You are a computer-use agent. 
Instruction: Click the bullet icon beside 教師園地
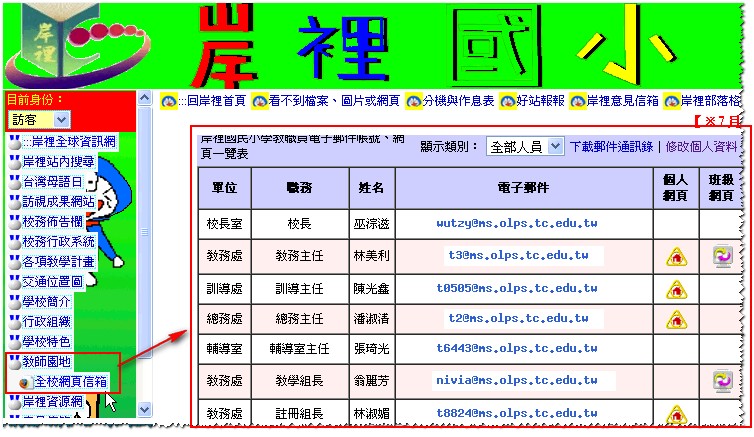click(15, 362)
